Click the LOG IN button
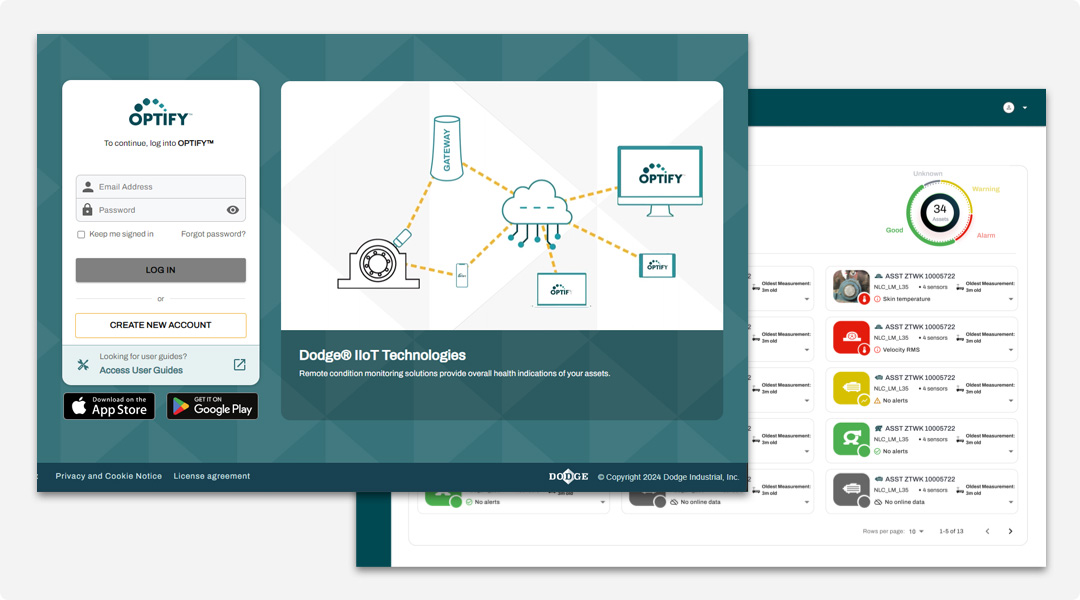 [160, 270]
